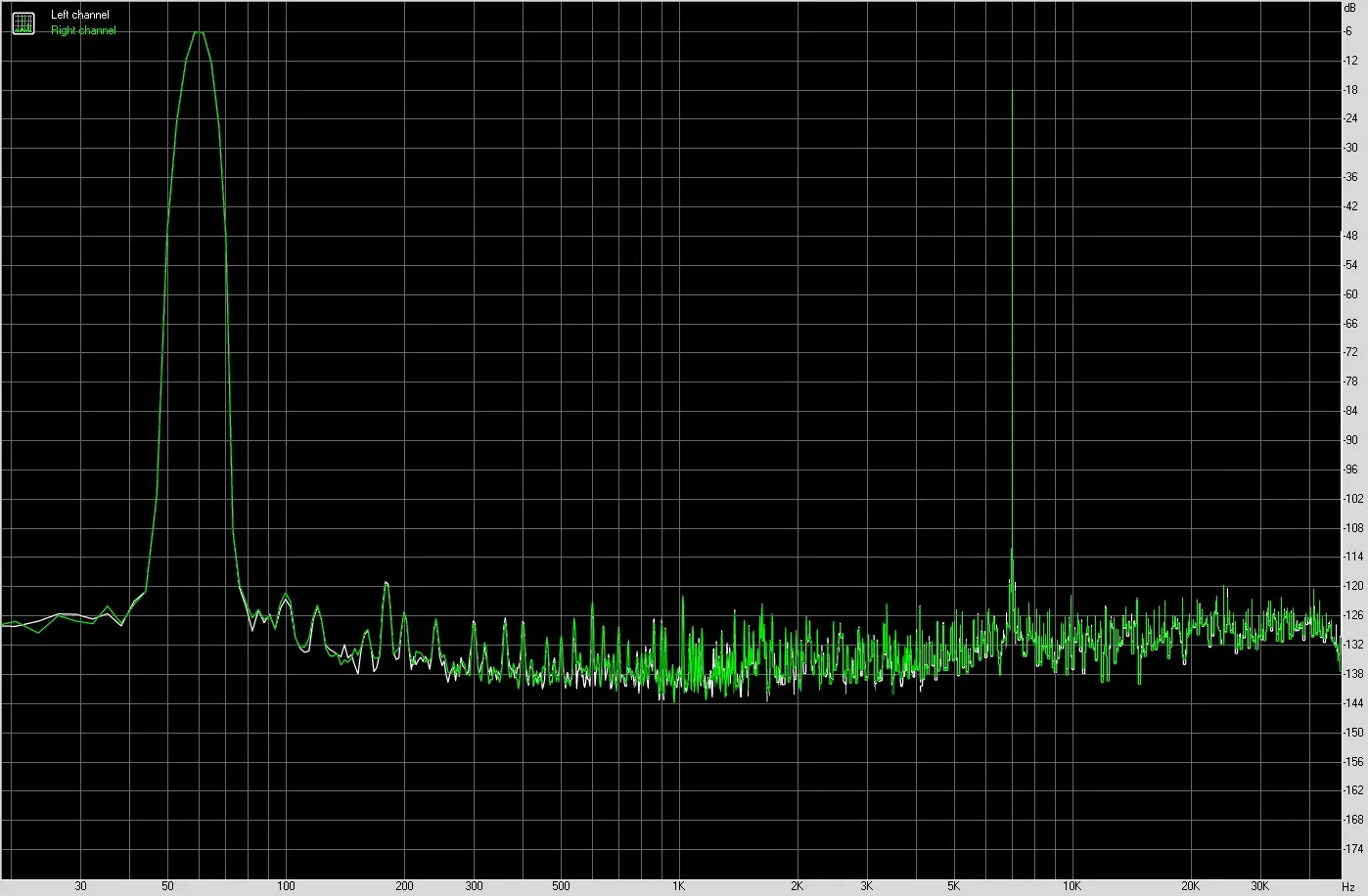Viewport: 1368px width, 896px height.
Task: Click the spectrum graph legend icon
Action: [x=23, y=22]
